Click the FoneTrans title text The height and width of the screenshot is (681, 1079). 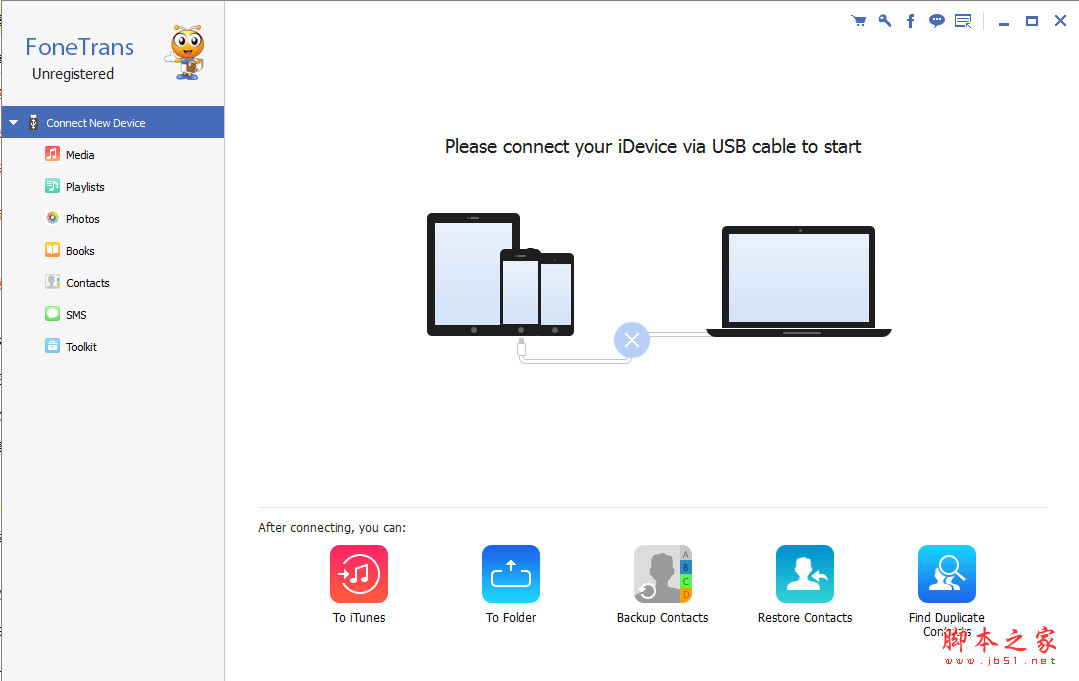(x=80, y=47)
